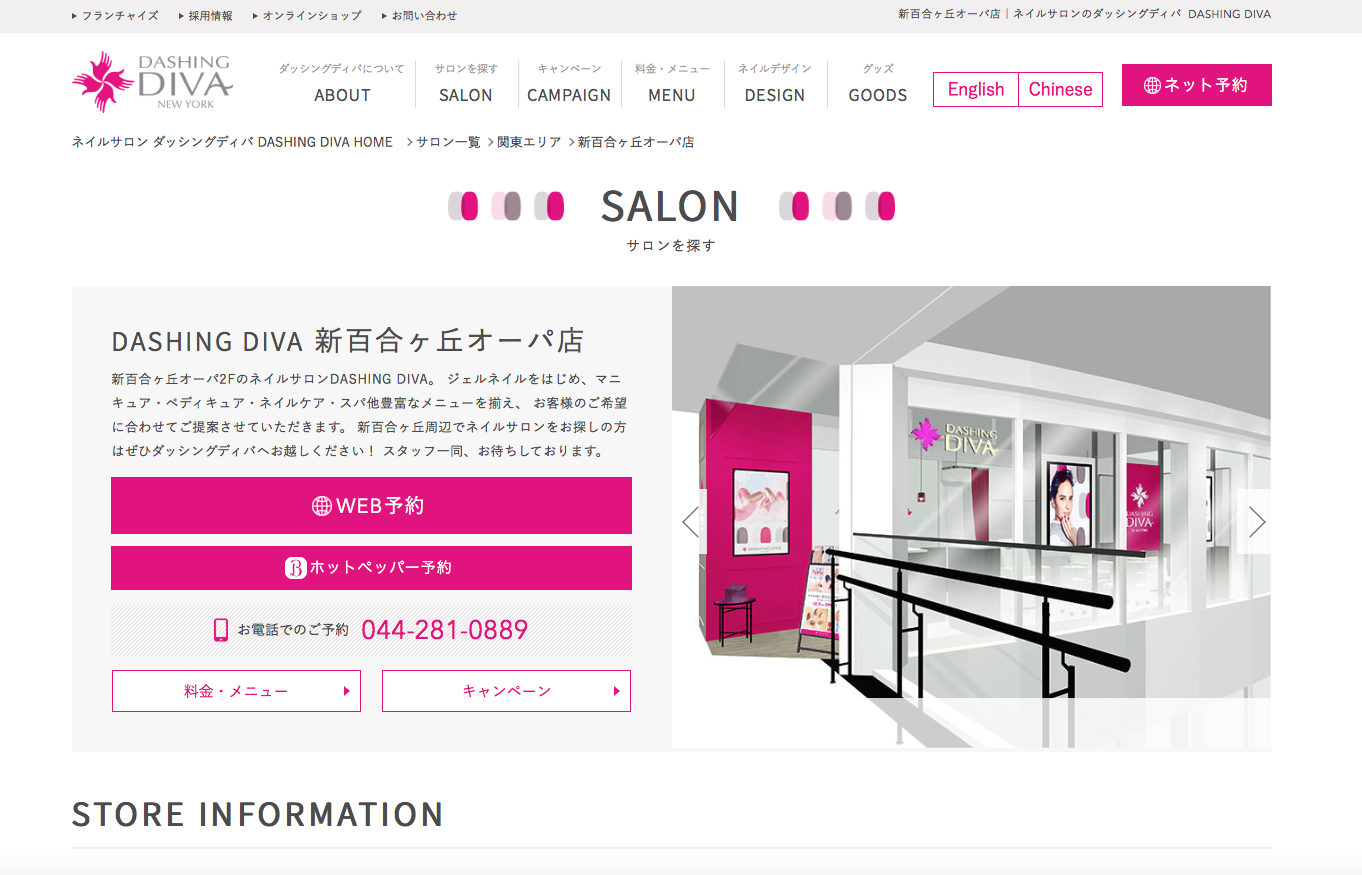Open the GOODS menu item
The image size is (1362, 875).
click(878, 84)
